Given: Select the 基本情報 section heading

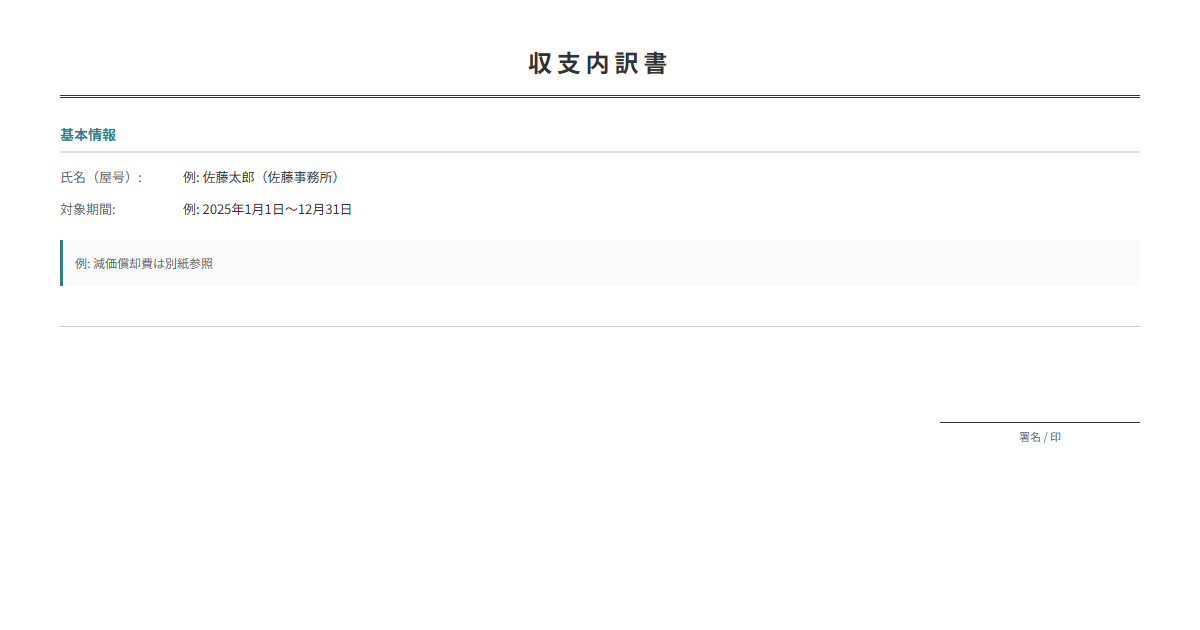Looking at the screenshot, I should point(88,135).
